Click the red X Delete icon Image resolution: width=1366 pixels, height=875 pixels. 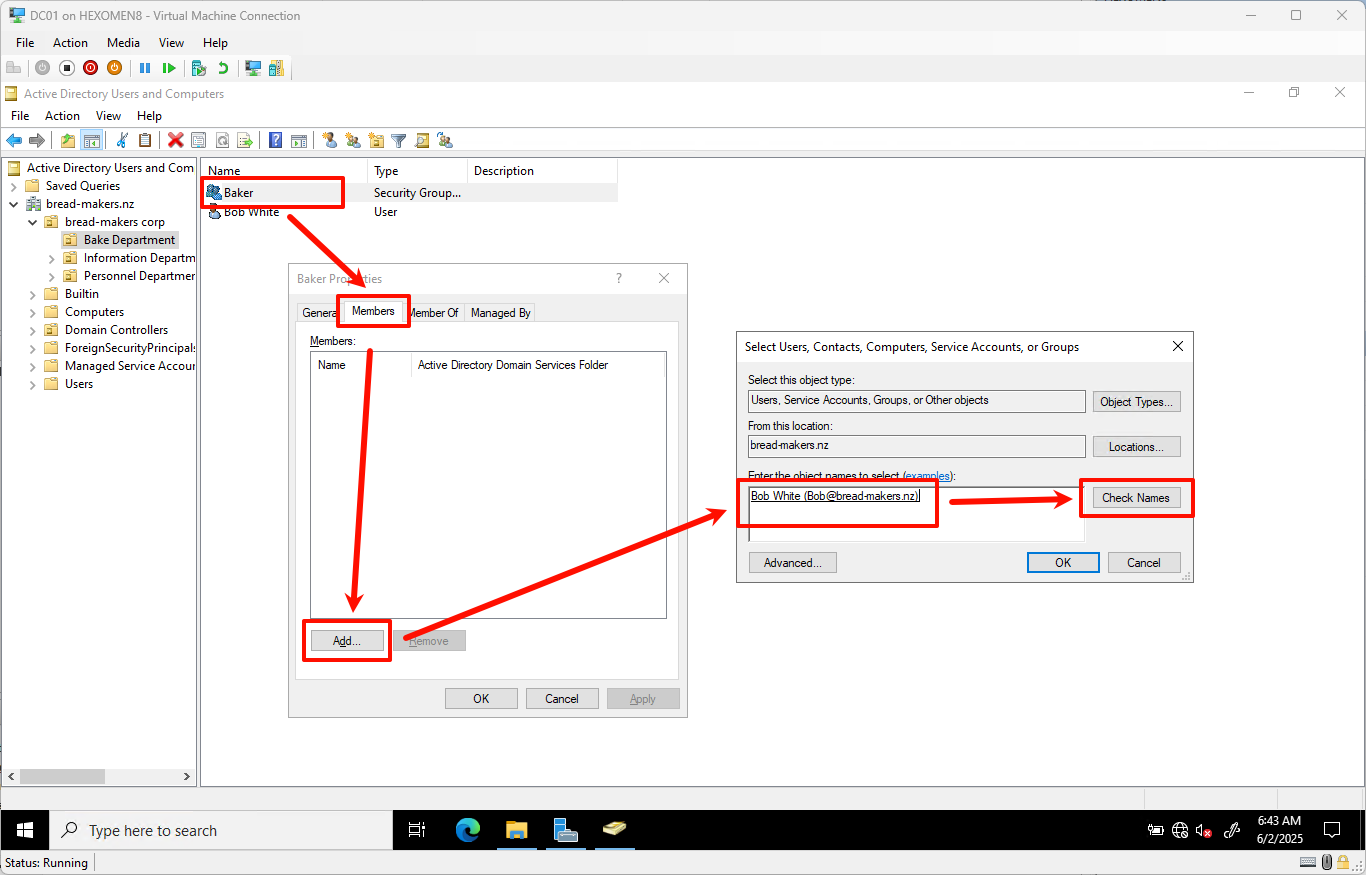[x=176, y=140]
